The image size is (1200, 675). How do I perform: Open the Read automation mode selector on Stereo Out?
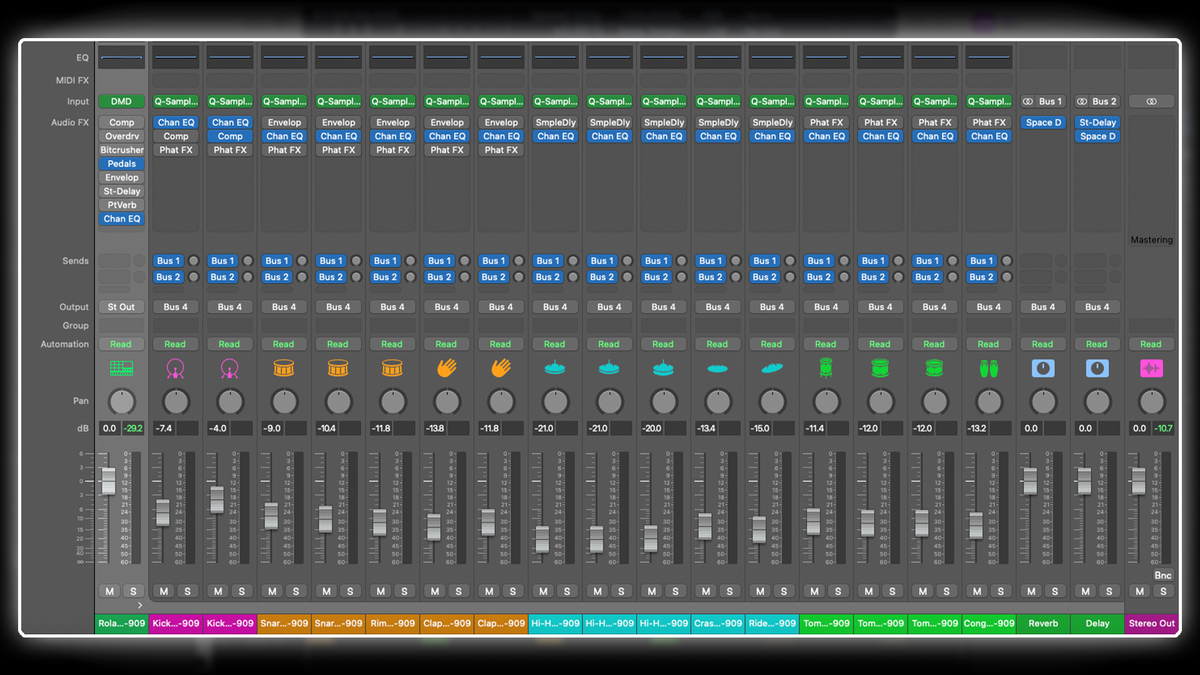tap(1150, 343)
